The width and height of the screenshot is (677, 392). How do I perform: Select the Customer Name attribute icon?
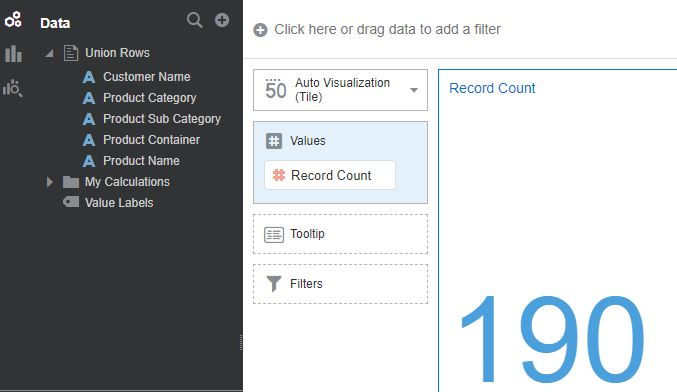89,77
